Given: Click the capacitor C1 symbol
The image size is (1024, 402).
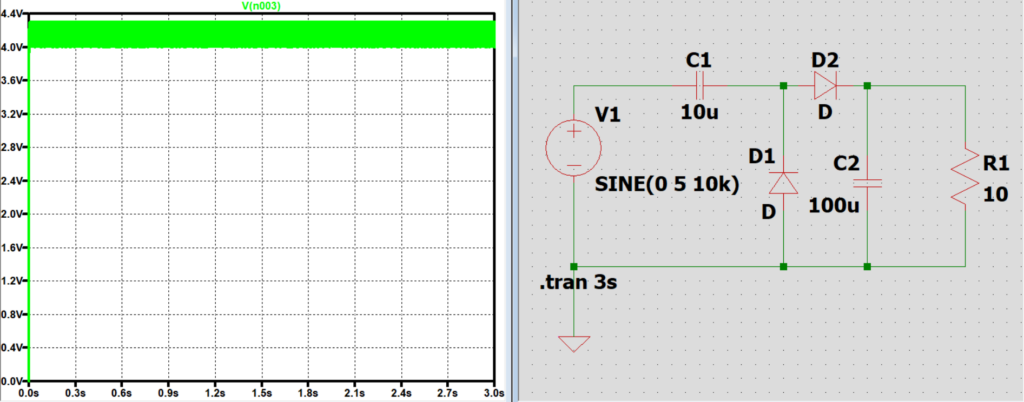Looking at the screenshot, I should 699,85.
